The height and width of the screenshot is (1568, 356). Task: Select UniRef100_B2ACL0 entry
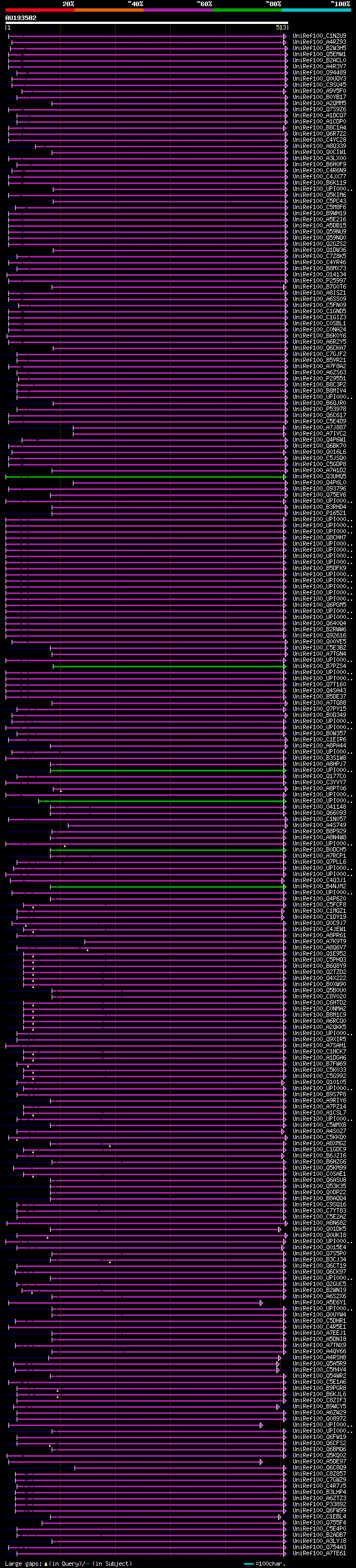(x=319, y=60)
